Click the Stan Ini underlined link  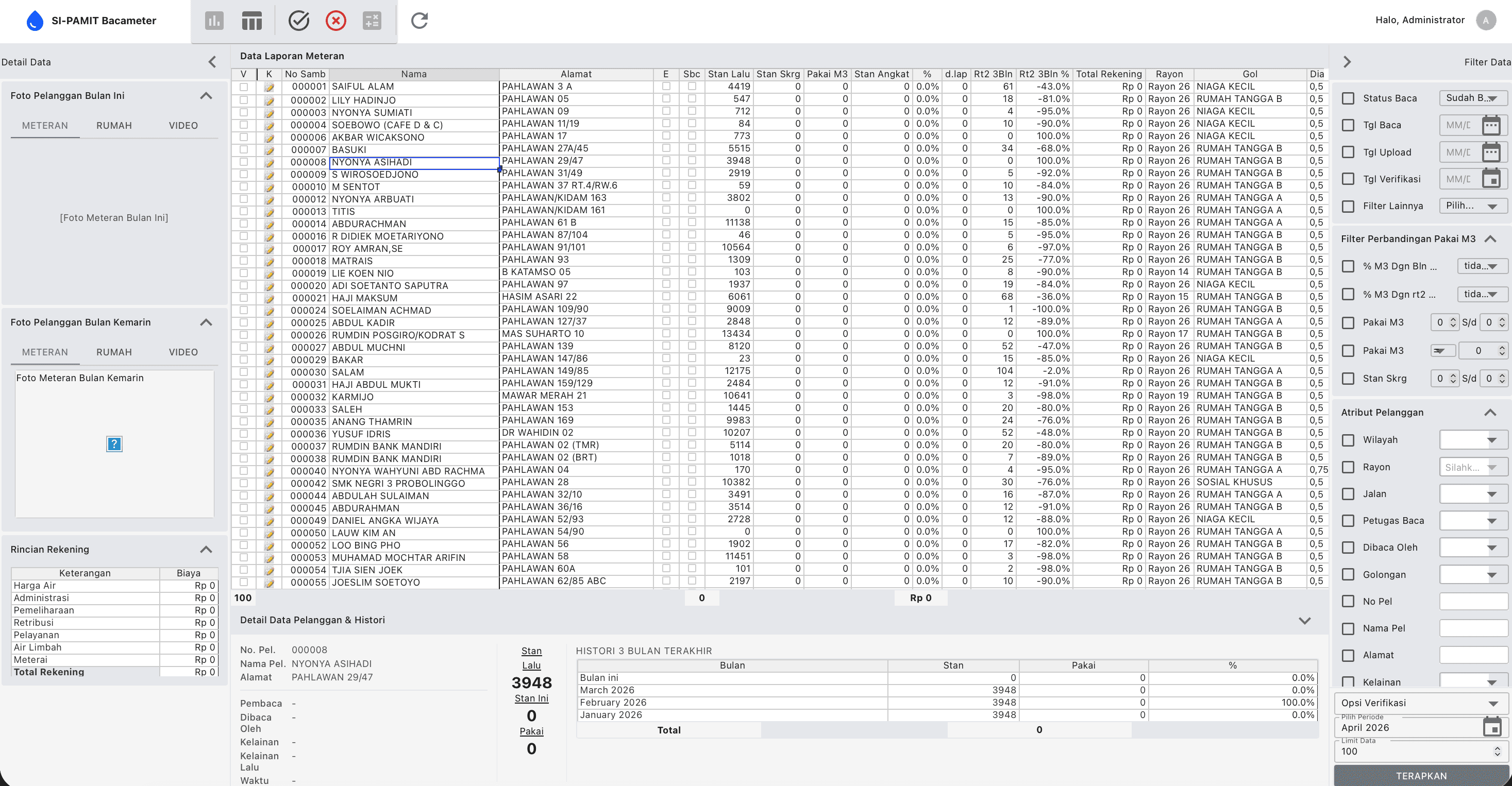(x=531, y=698)
